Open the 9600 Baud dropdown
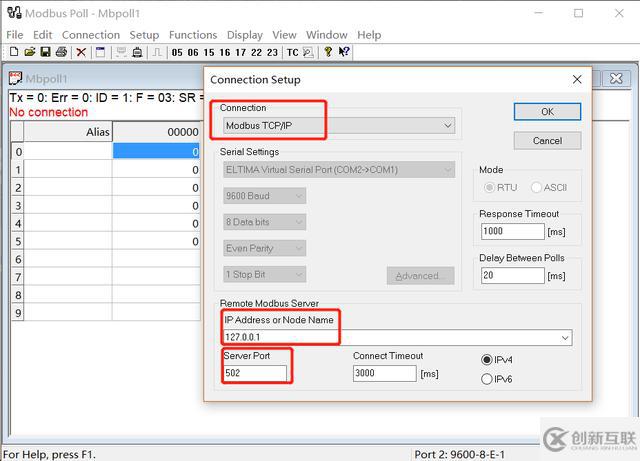640x461 pixels. coord(264,196)
